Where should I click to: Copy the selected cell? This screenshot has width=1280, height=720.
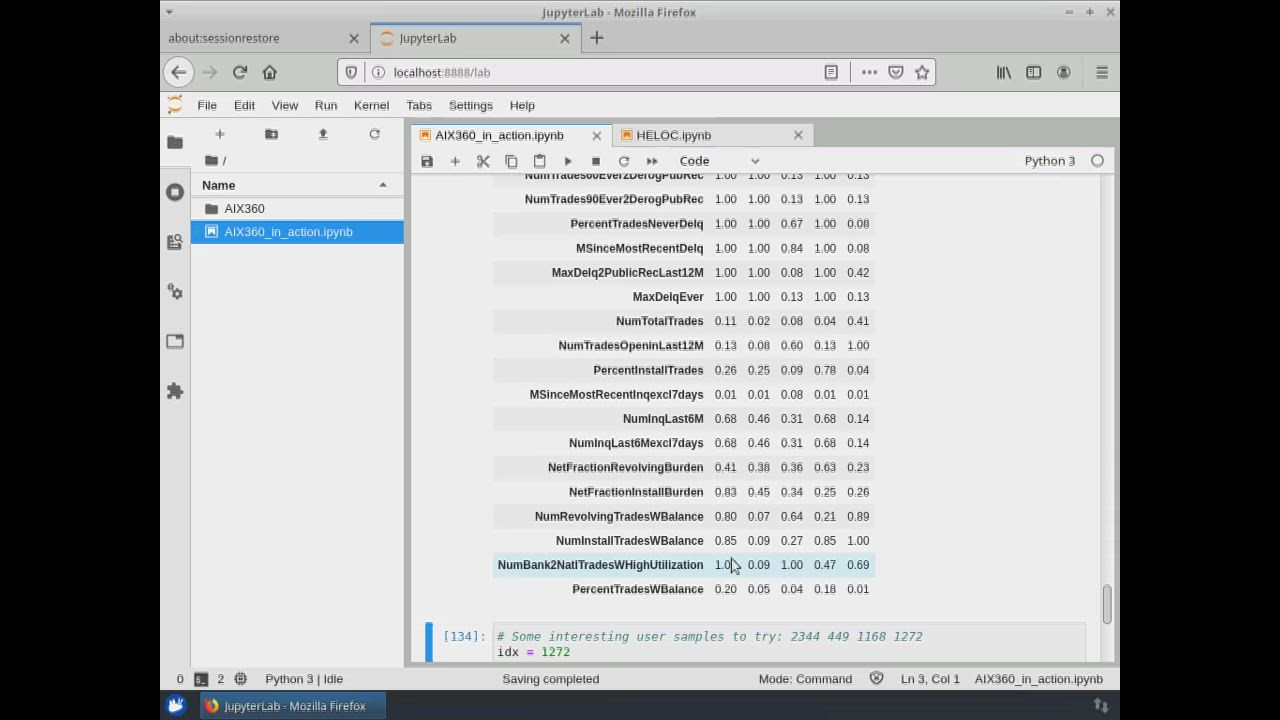(x=511, y=161)
